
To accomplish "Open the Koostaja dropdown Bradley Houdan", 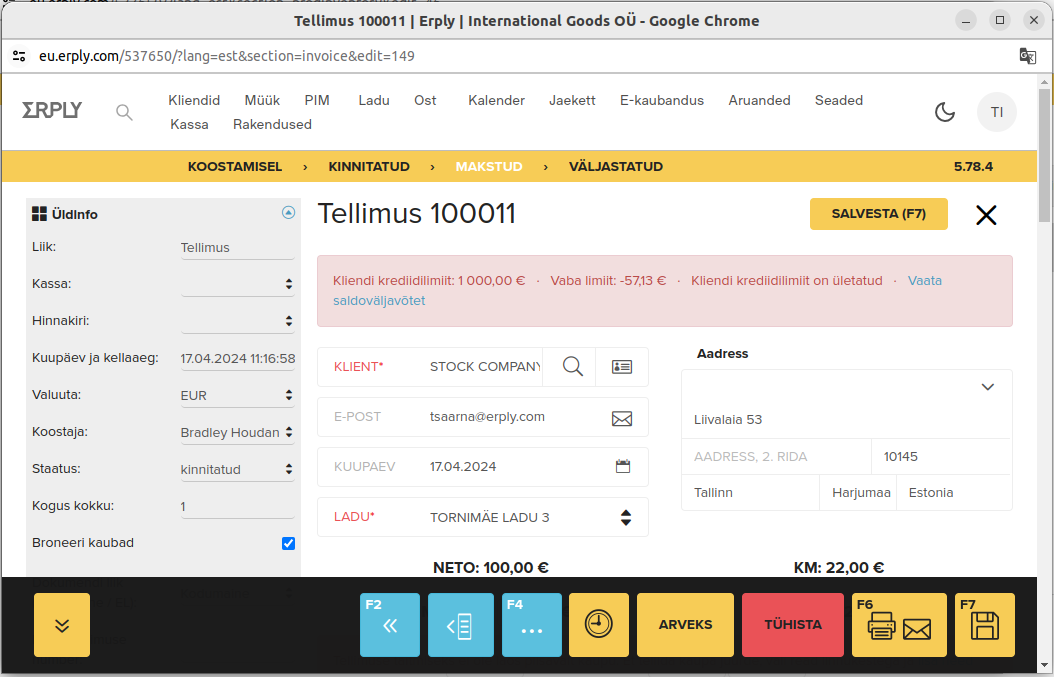I will [x=237, y=432].
